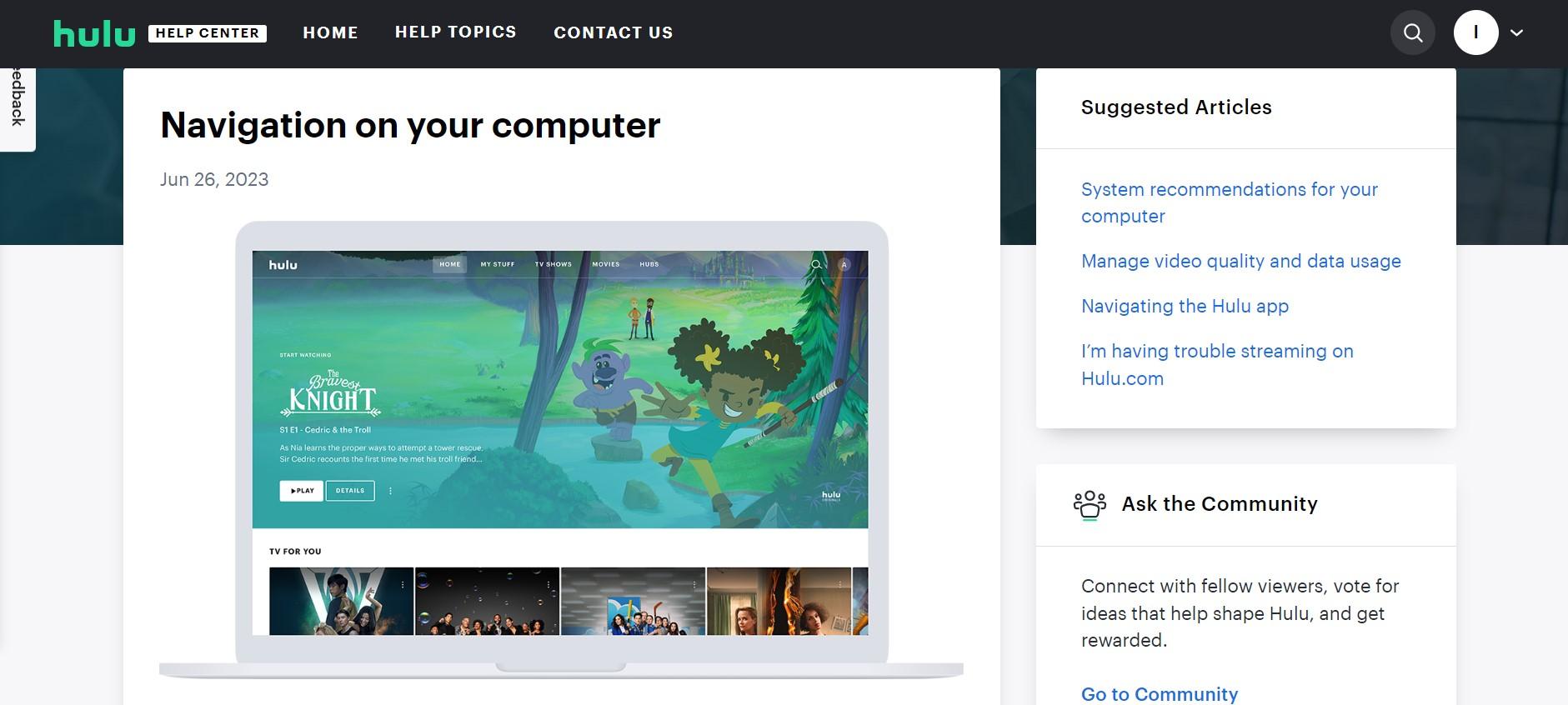Go to HOME in the navigation bar

330,32
